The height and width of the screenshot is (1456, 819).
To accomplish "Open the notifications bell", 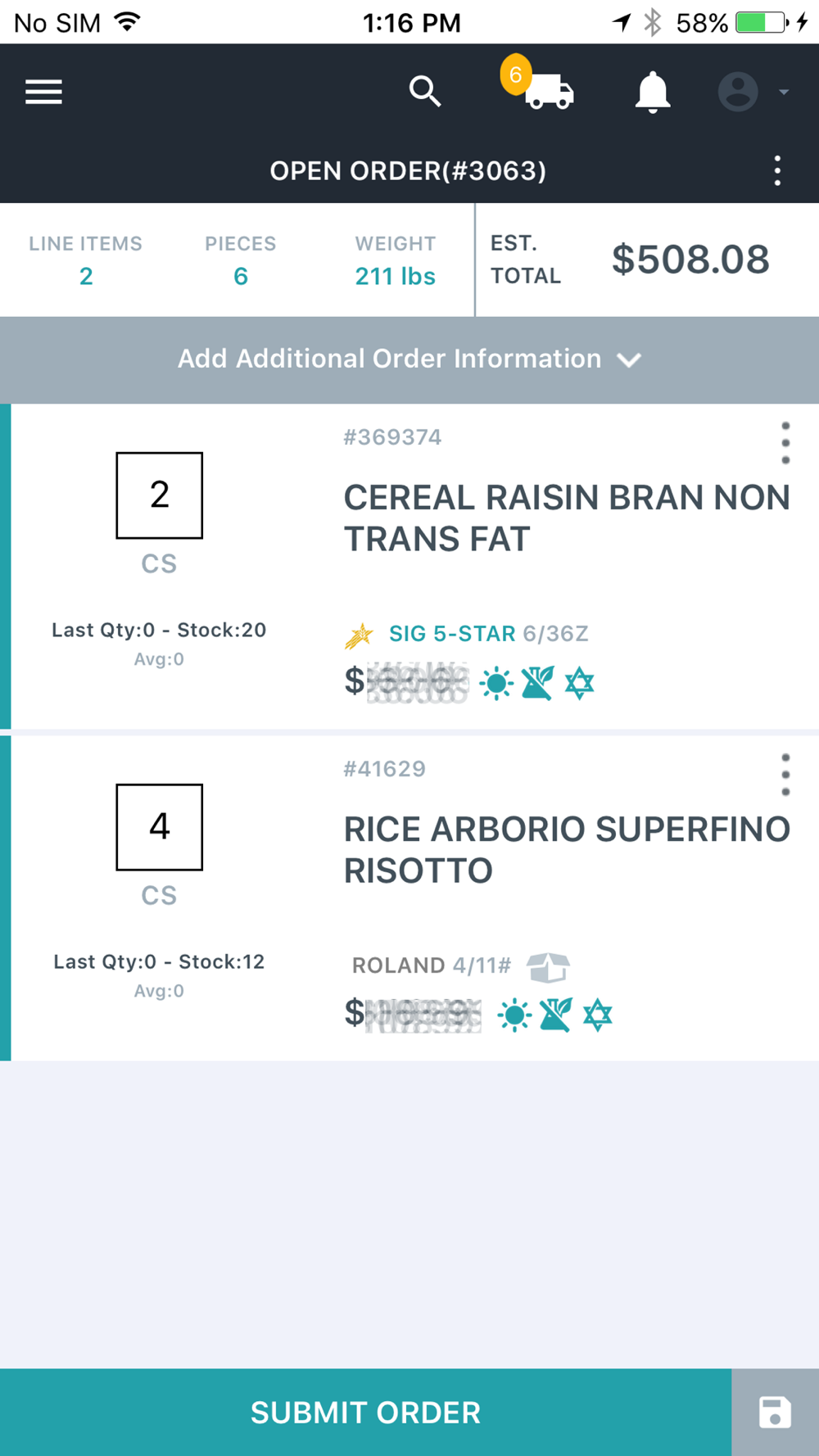I will click(x=653, y=92).
